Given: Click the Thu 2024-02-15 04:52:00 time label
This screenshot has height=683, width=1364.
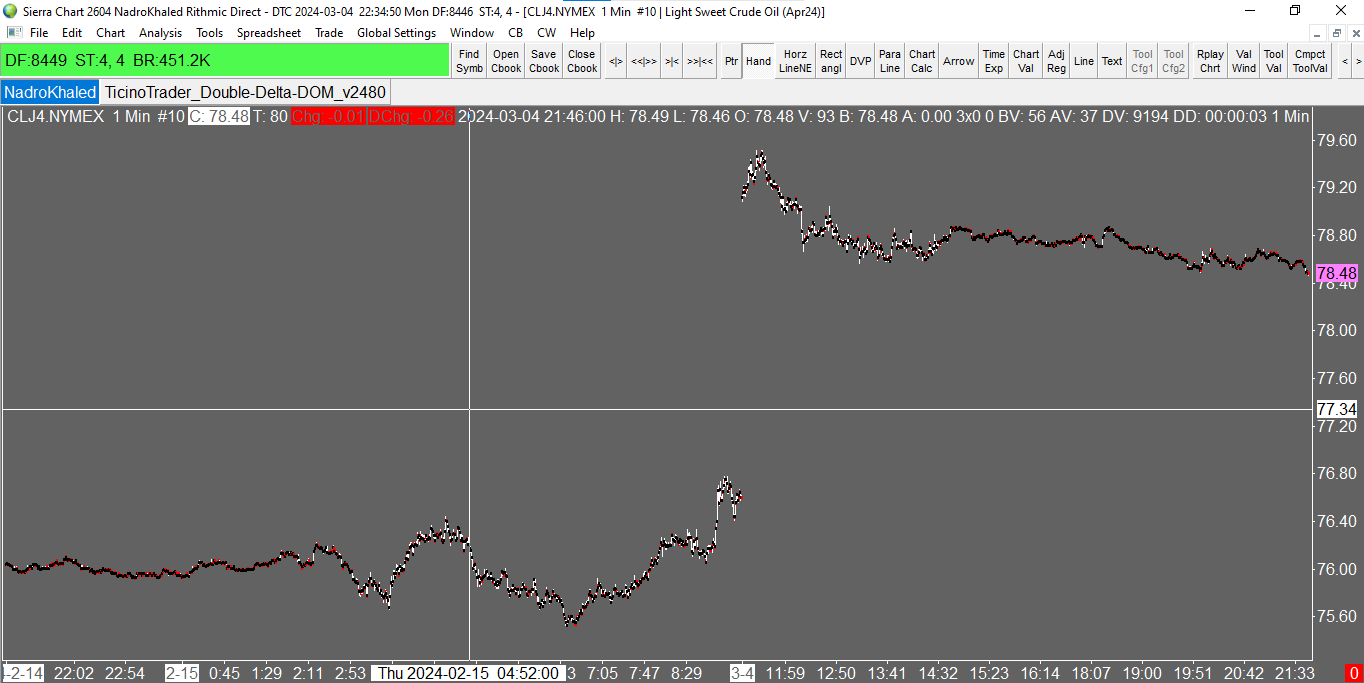Looking at the screenshot, I should (x=468, y=673).
